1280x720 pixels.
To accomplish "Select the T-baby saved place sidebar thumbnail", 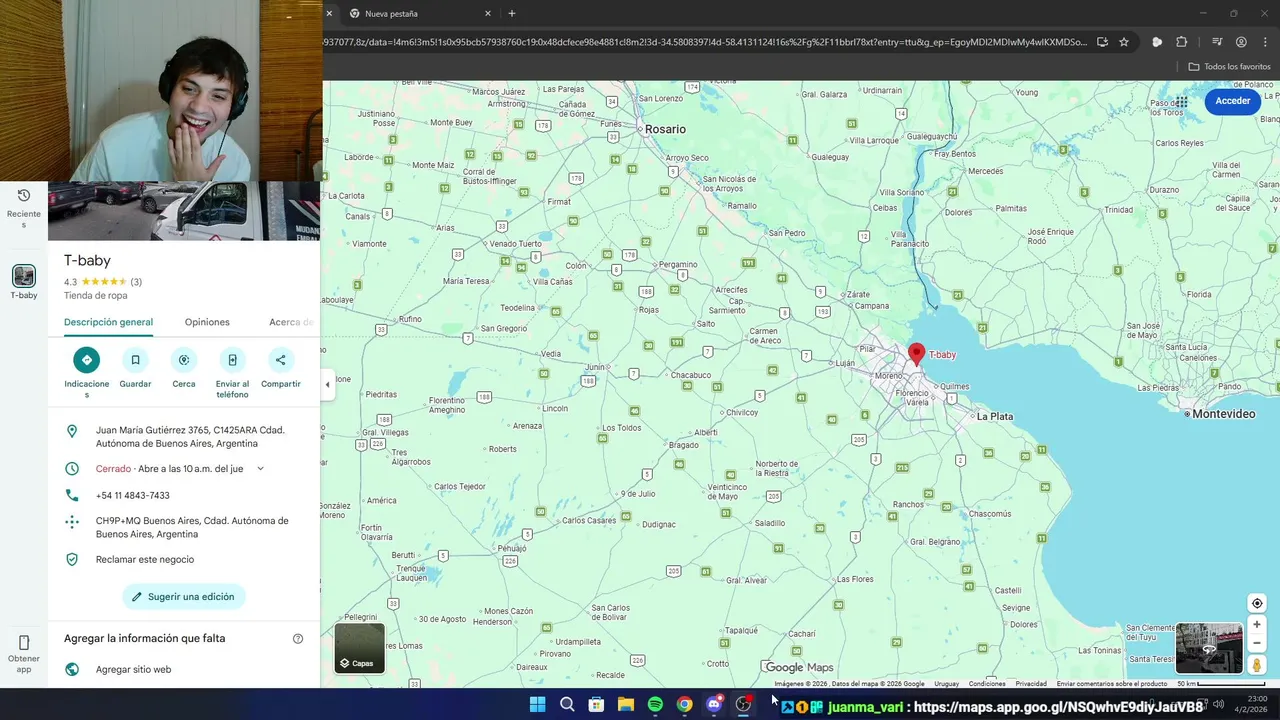I will (x=24, y=276).
